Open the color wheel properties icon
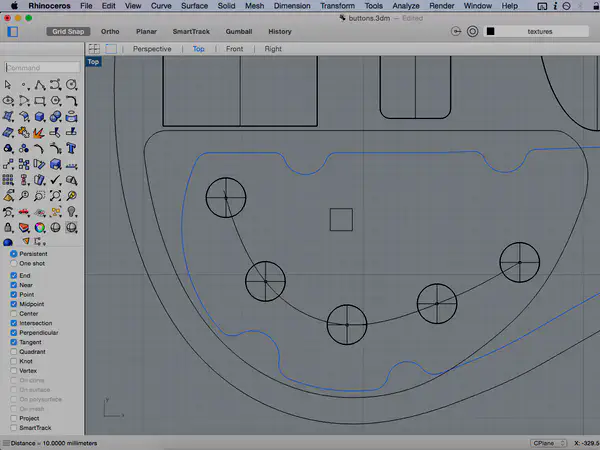Screen dimensions: 600x450 (40, 228)
